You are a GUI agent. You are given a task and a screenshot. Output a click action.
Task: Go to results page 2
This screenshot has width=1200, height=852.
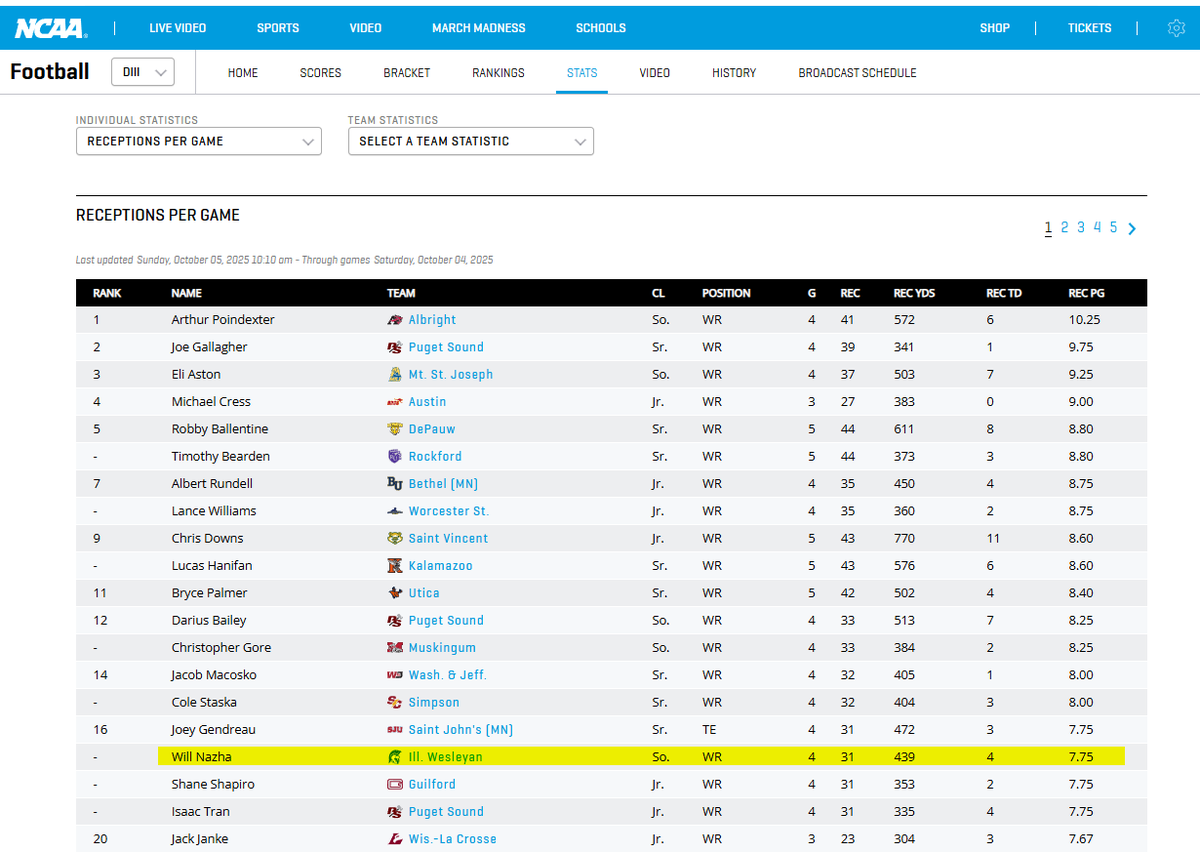coord(1065,228)
